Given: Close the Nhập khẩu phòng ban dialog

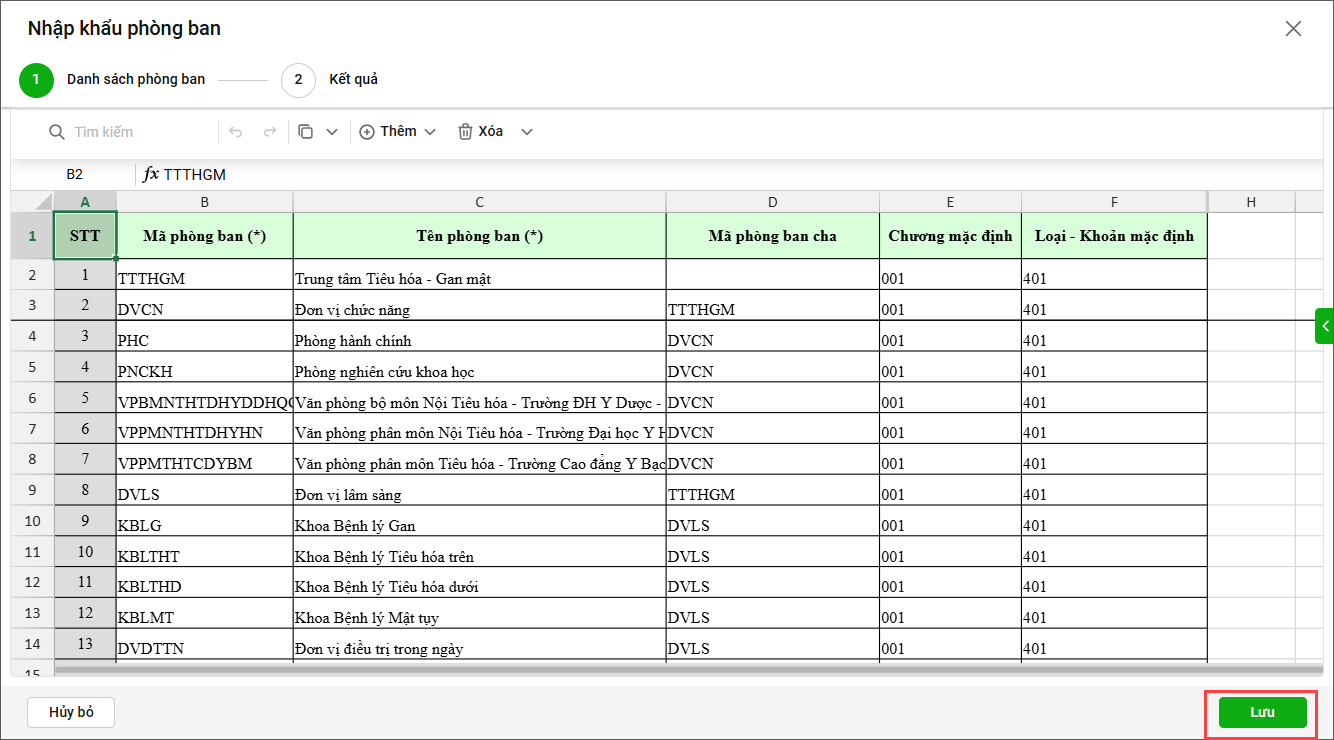Looking at the screenshot, I should coord(1293,29).
